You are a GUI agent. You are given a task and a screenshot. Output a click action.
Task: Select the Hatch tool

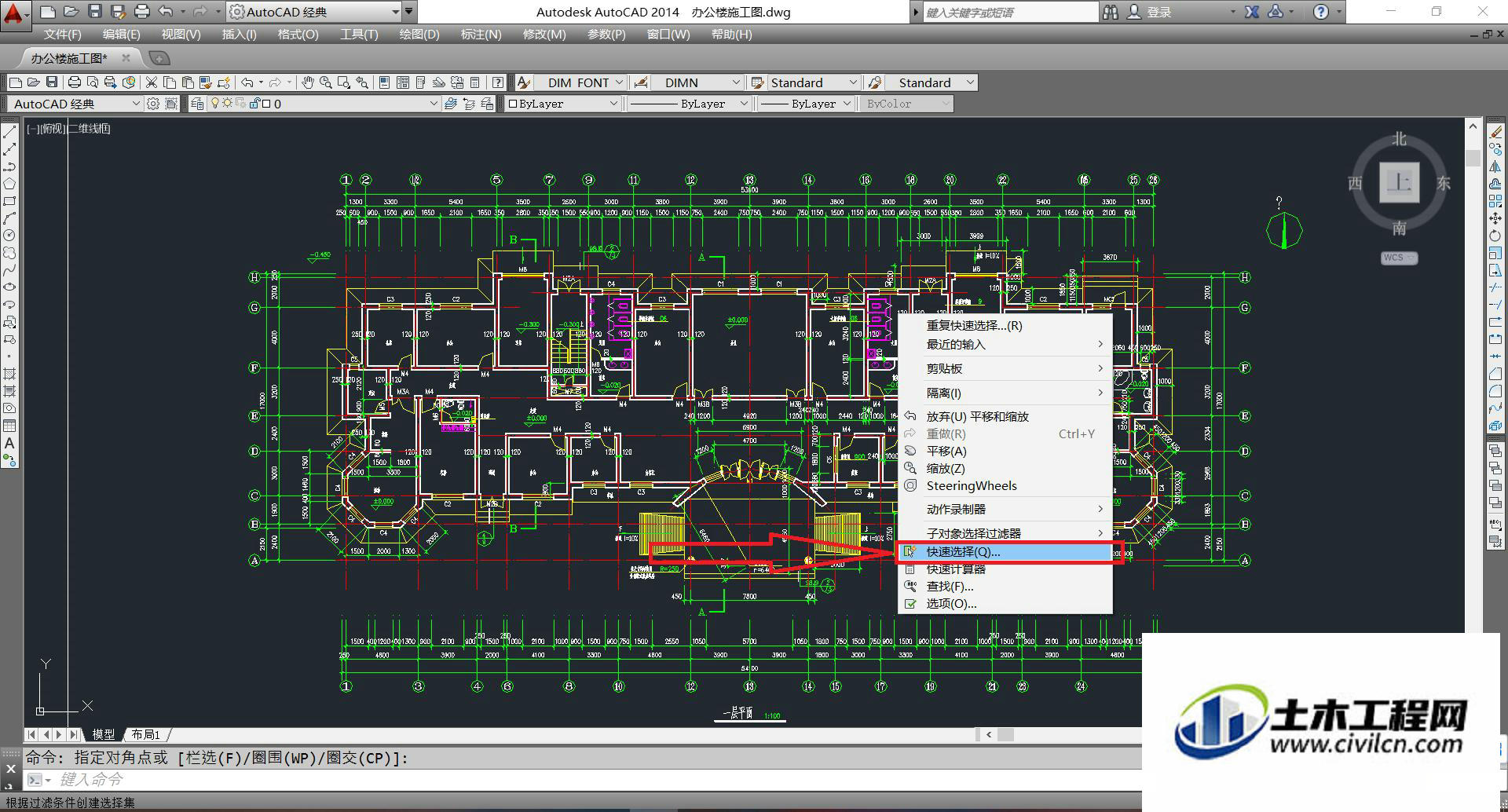pos(9,374)
